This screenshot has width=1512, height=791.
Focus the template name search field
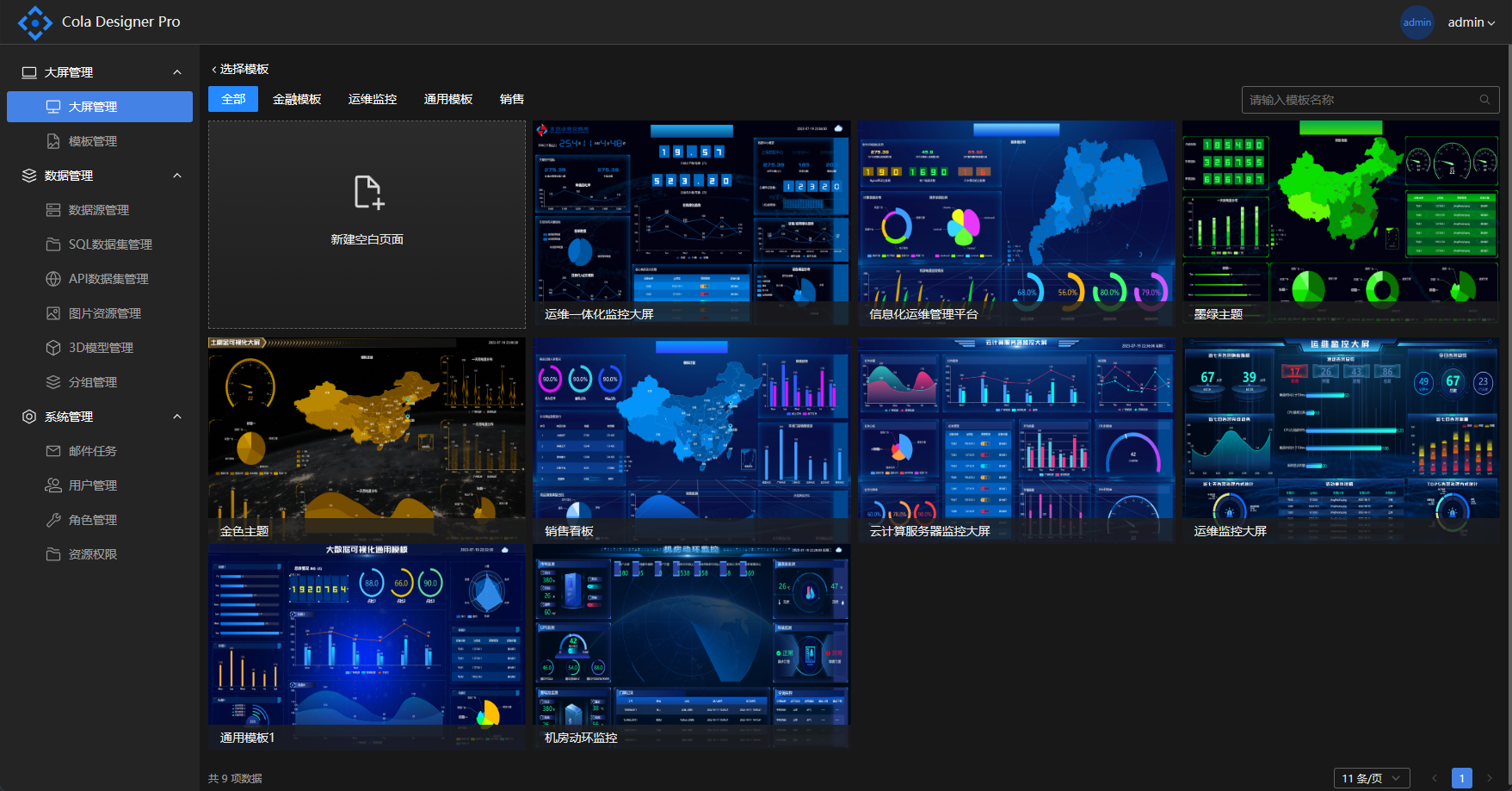1360,100
